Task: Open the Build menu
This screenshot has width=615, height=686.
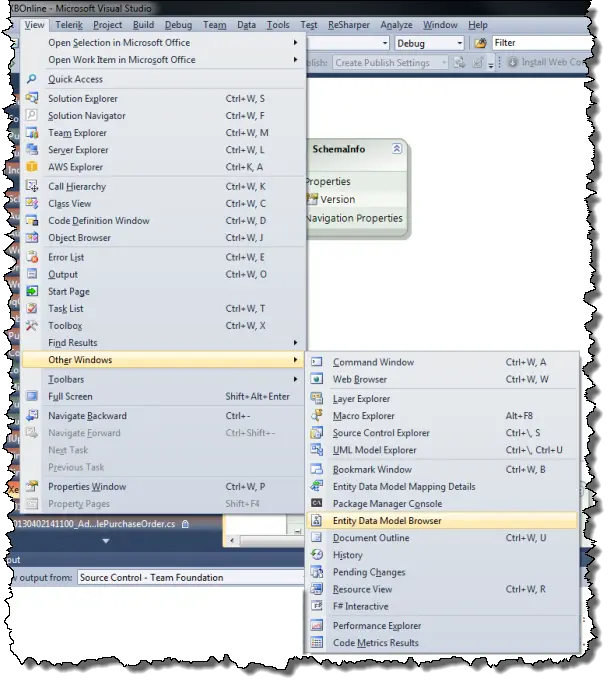Action: [143, 25]
